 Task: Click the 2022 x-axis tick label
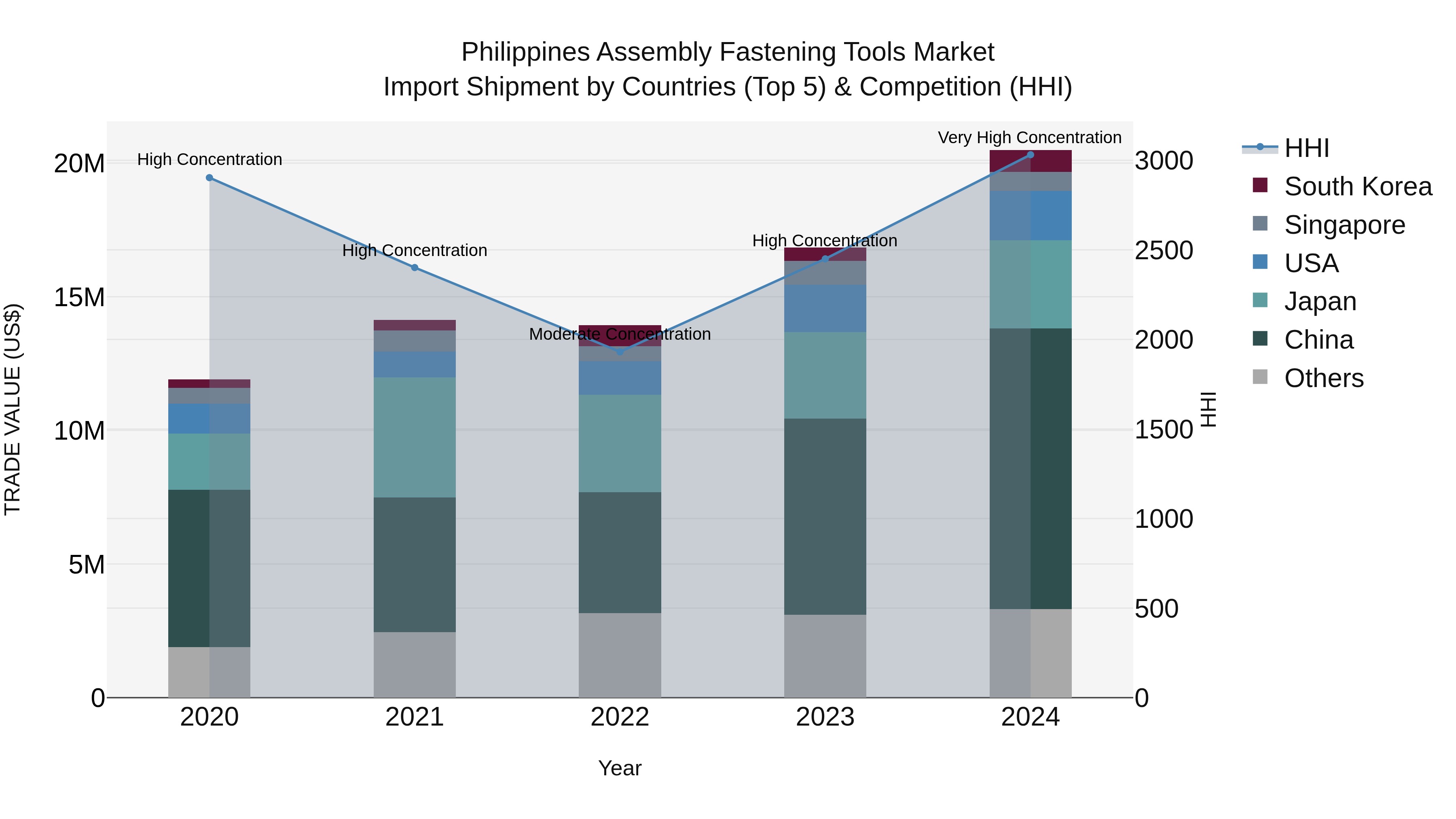[x=620, y=717]
